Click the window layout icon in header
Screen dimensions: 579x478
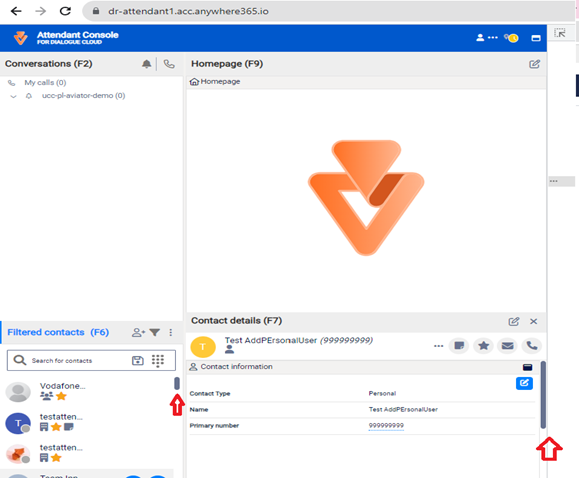[536, 38]
